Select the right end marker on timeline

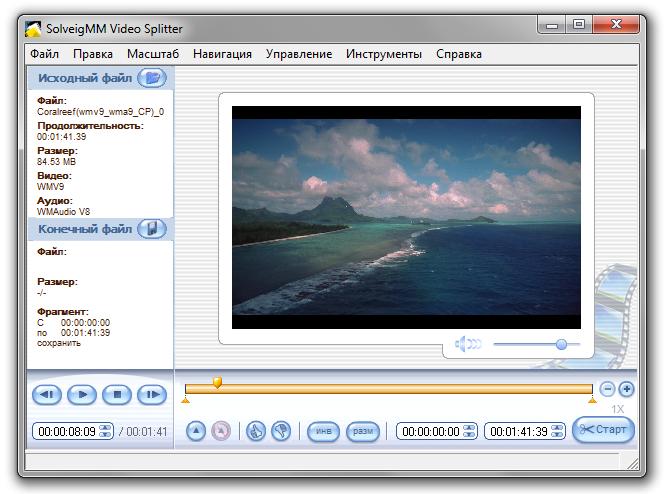(x=592, y=399)
